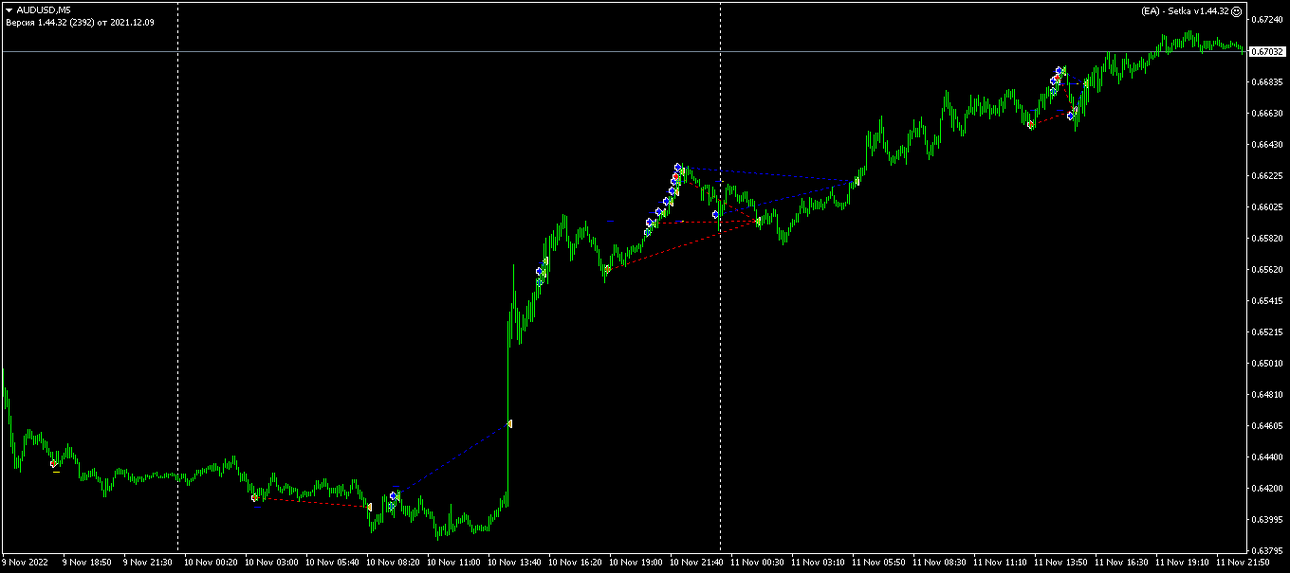Click the 11 Nov 00:30 time scale label
The height and width of the screenshot is (573, 1290).
pyautogui.click(x=758, y=562)
